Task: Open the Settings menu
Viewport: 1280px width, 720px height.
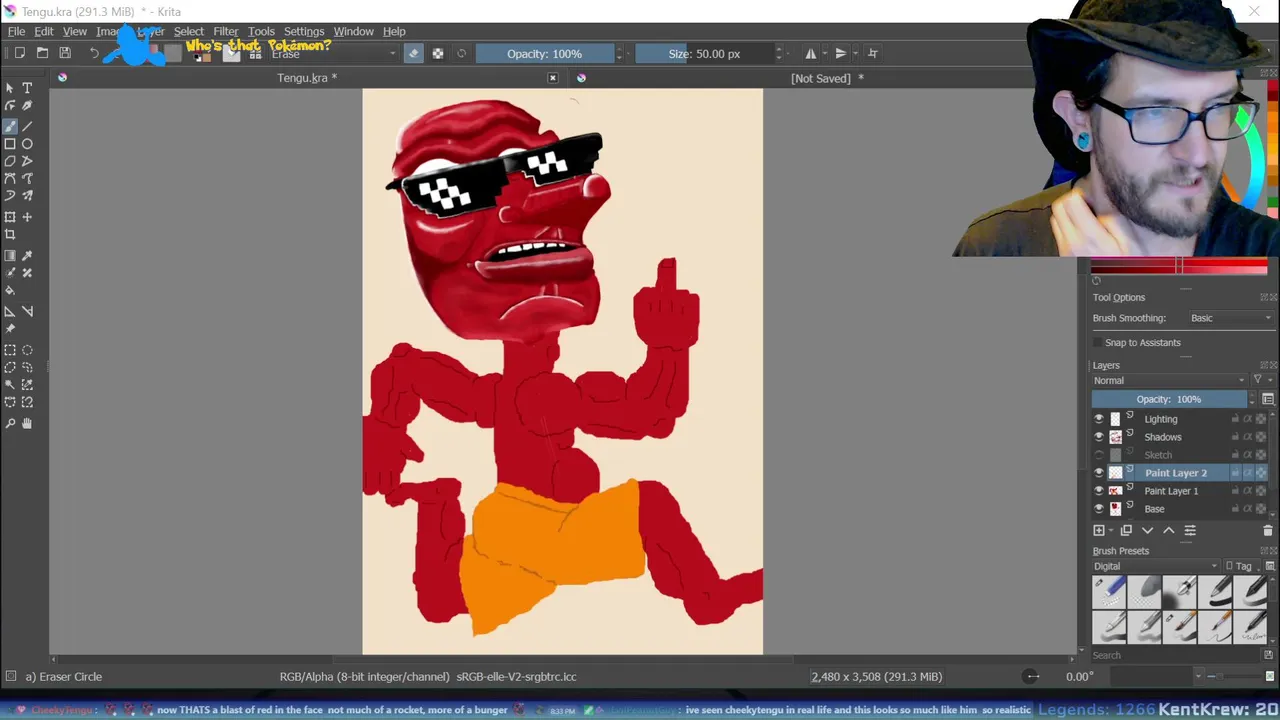Action: tap(304, 31)
